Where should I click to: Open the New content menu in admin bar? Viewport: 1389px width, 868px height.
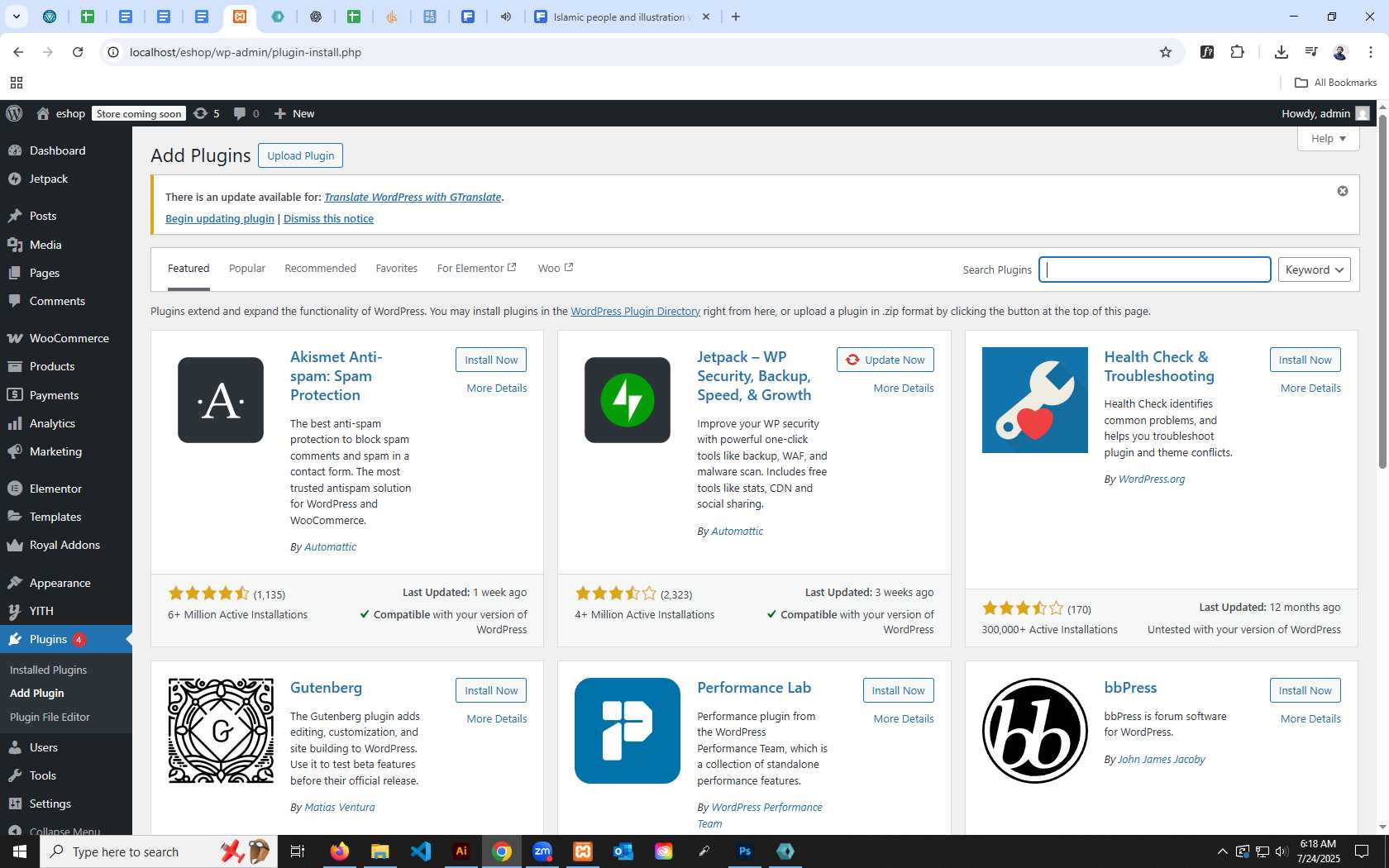294,113
